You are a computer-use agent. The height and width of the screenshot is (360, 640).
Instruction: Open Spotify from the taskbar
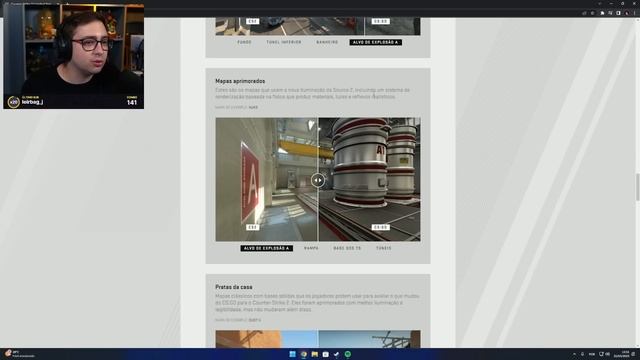[347, 354]
